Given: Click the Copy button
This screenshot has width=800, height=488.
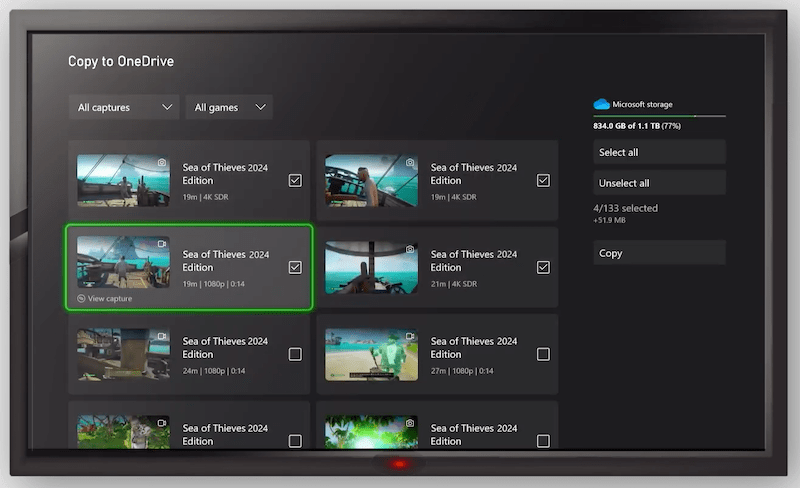Looking at the screenshot, I should click(659, 253).
